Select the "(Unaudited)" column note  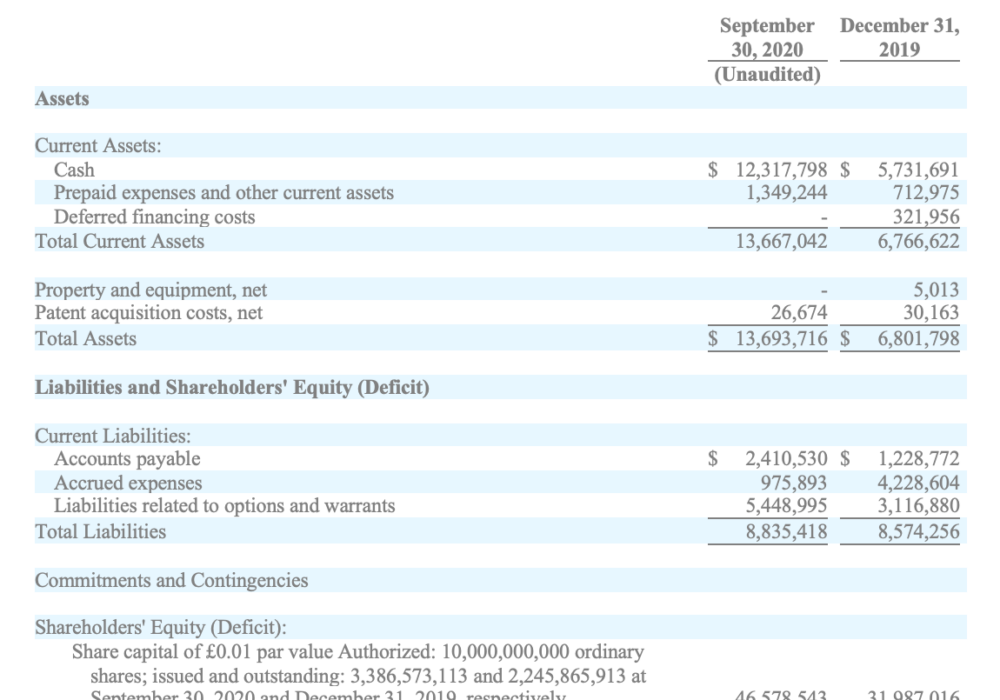pos(767,75)
